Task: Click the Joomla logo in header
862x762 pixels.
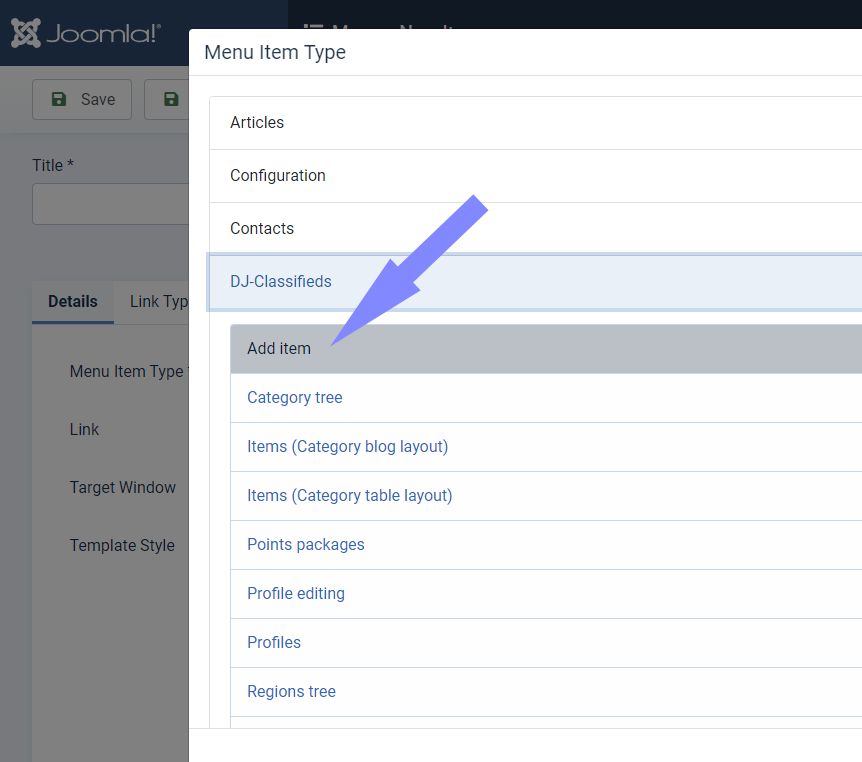Action: (86, 33)
